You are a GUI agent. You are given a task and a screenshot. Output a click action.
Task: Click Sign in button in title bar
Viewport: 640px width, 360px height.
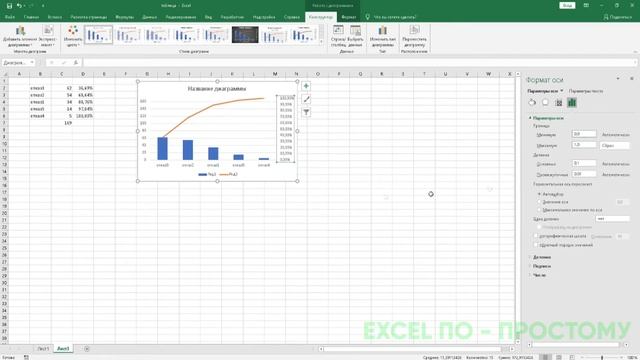pos(567,6)
